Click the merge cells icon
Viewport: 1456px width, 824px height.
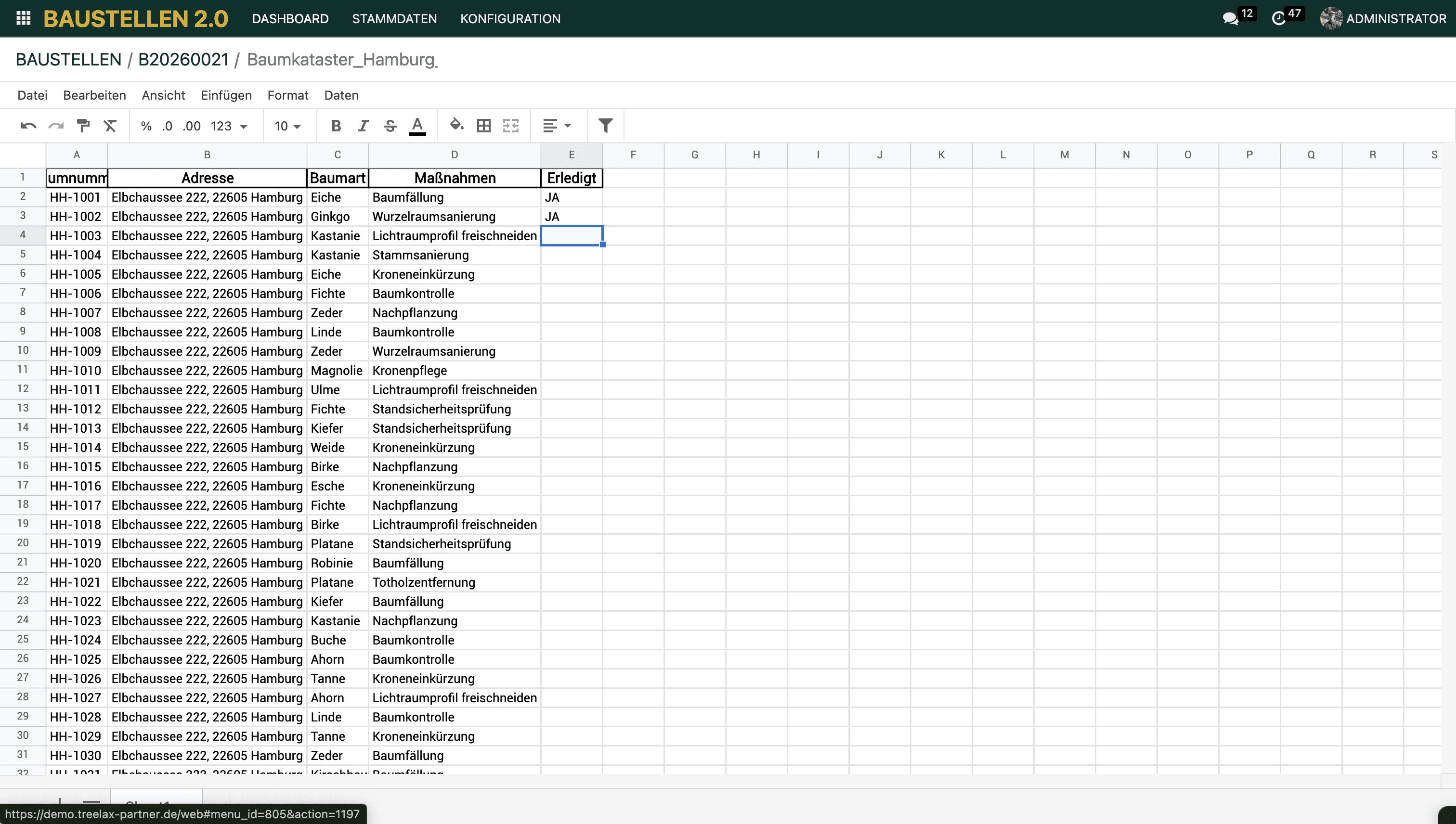511,126
